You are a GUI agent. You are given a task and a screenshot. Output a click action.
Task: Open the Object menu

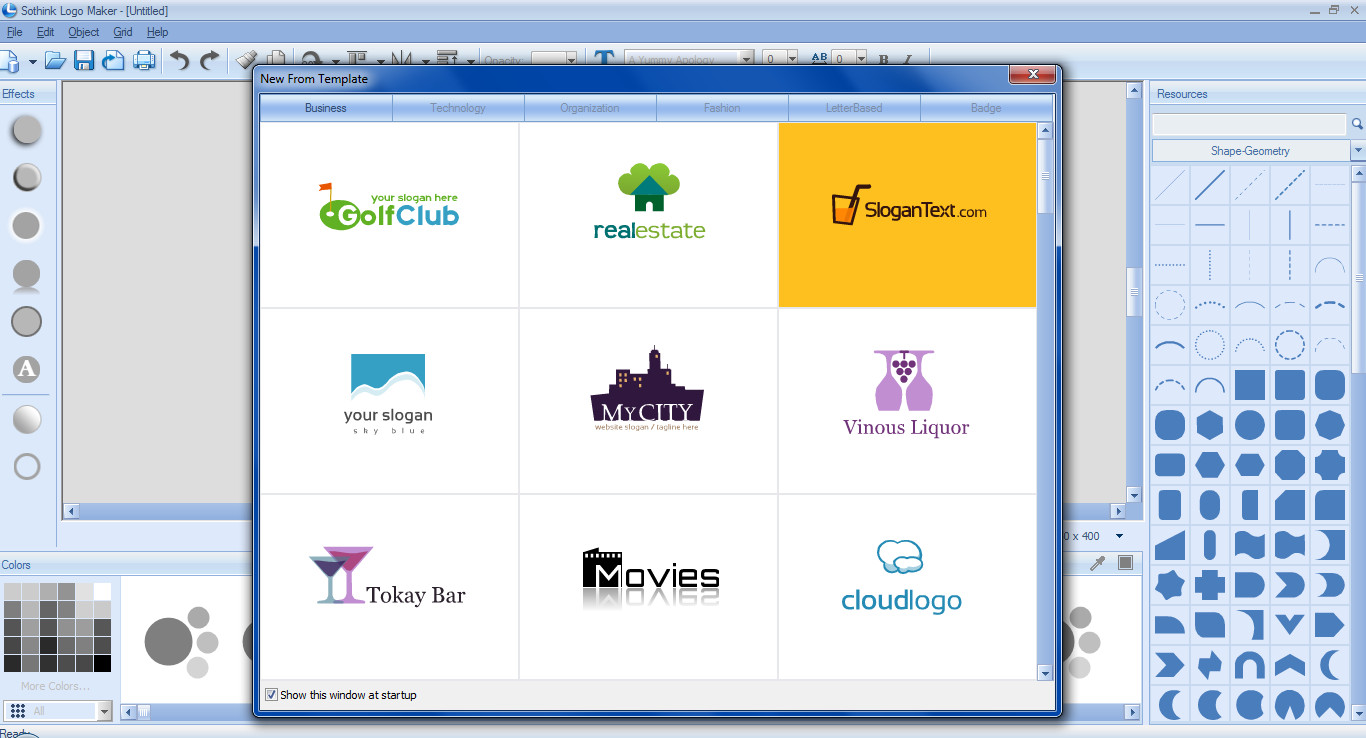(84, 32)
